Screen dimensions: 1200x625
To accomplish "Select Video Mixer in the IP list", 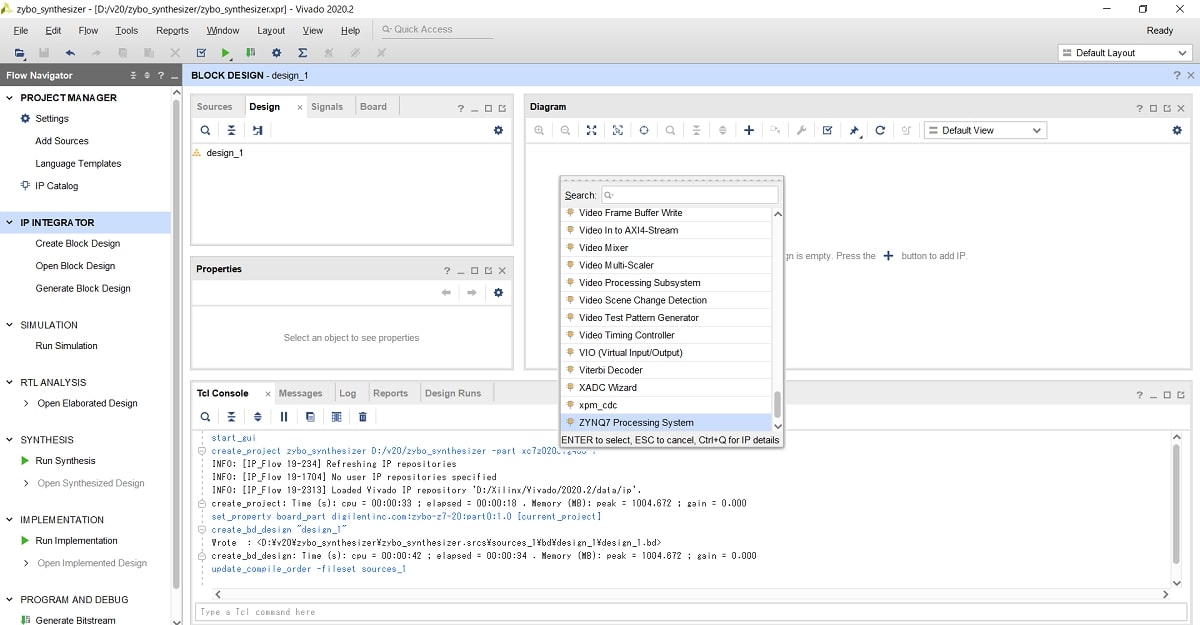I will 667,248.
